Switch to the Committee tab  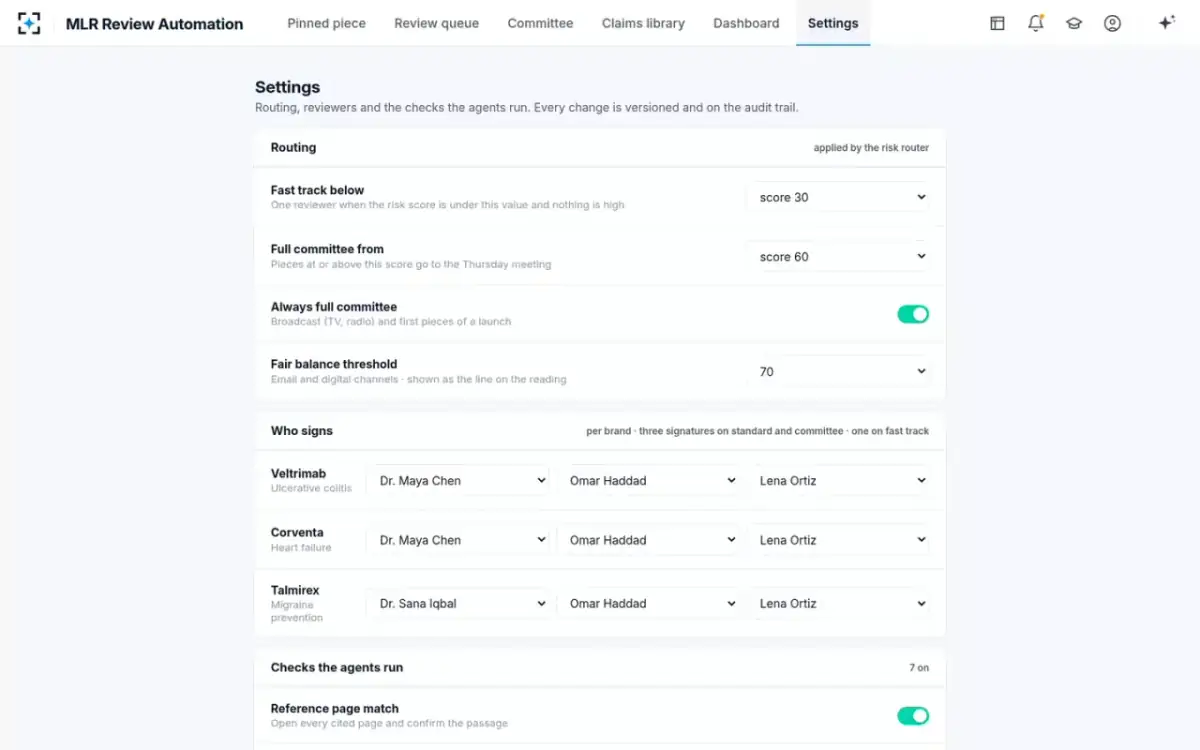click(540, 23)
